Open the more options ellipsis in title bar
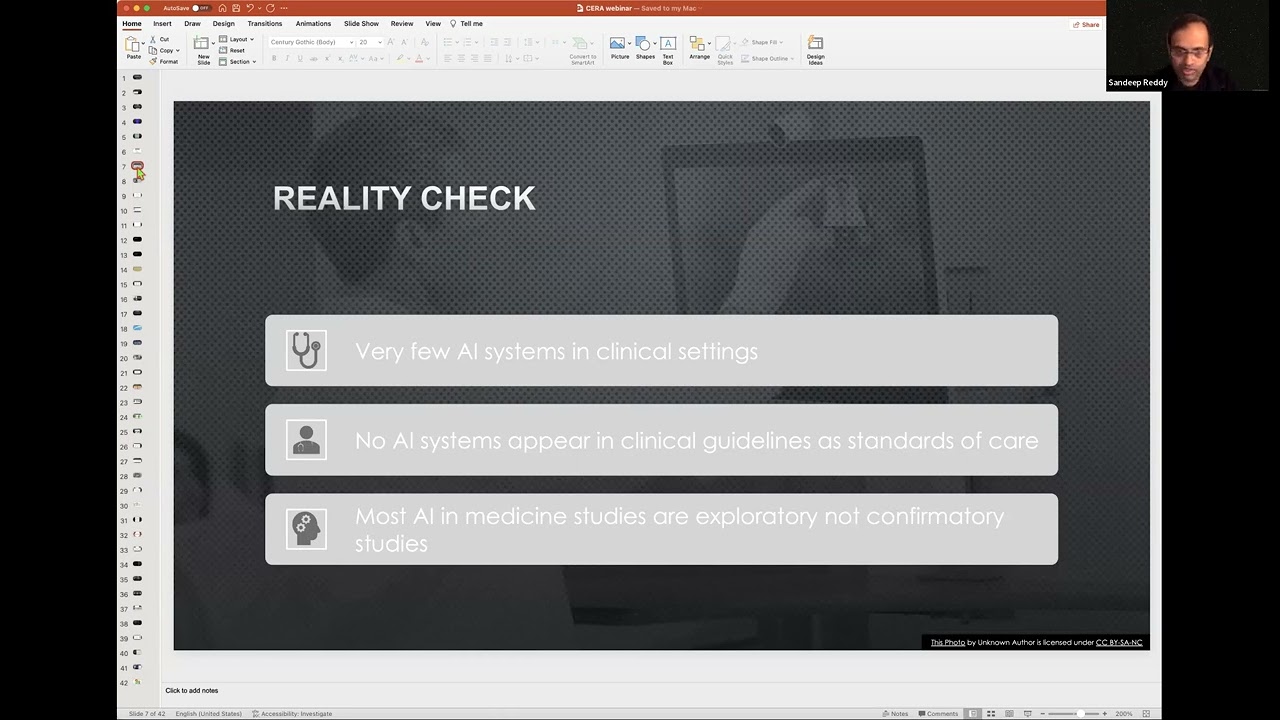Viewport: 1280px width, 720px height. 284,8
